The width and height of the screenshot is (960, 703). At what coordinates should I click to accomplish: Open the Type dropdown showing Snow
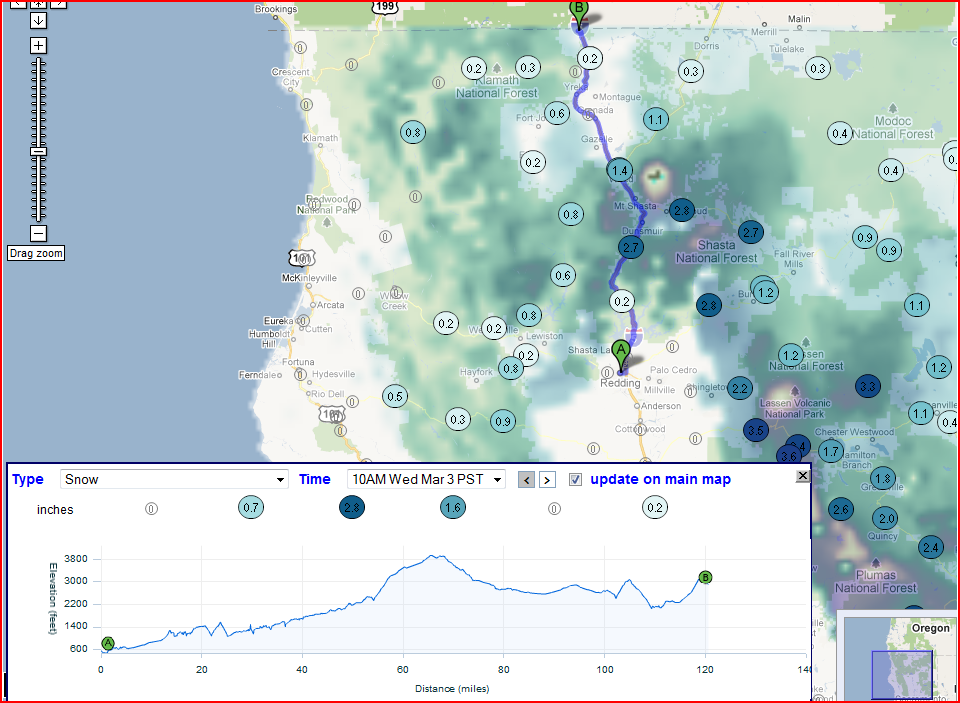click(x=174, y=479)
